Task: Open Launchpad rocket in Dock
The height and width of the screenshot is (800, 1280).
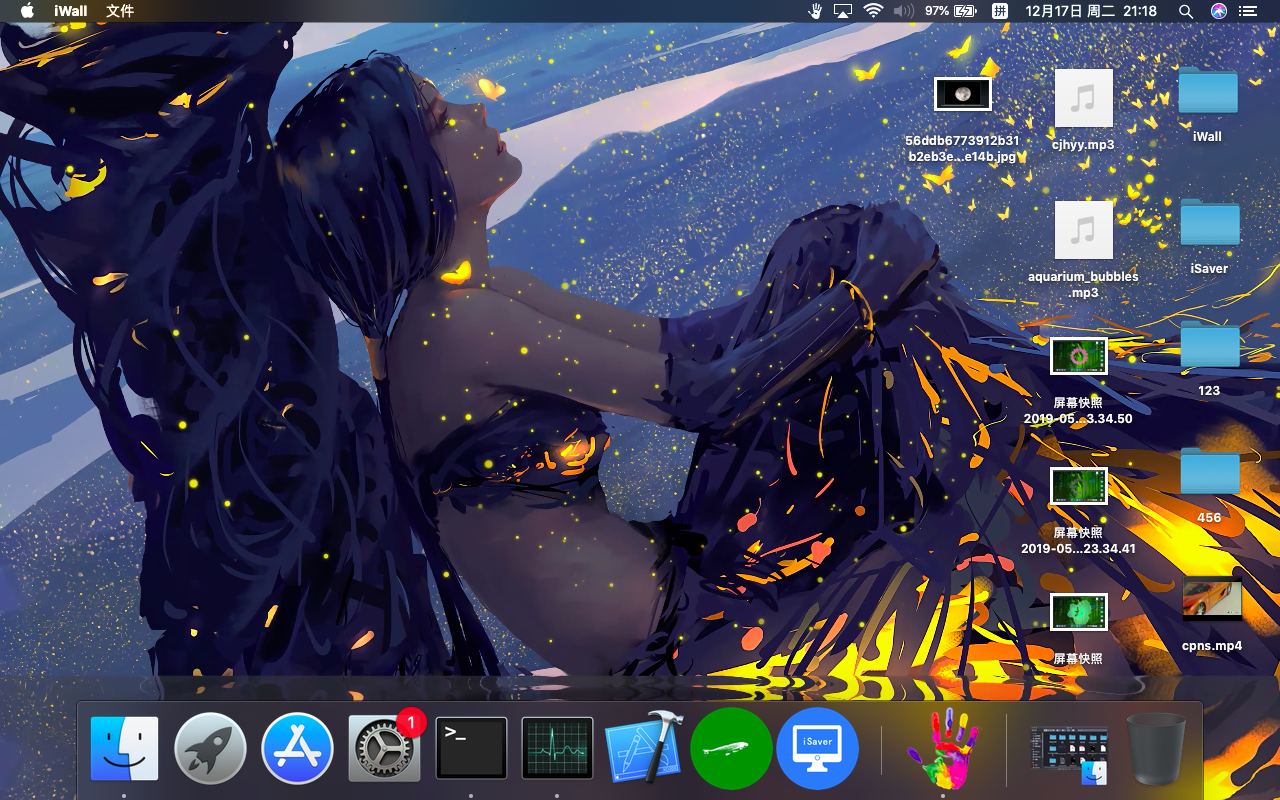Action: click(210, 748)
